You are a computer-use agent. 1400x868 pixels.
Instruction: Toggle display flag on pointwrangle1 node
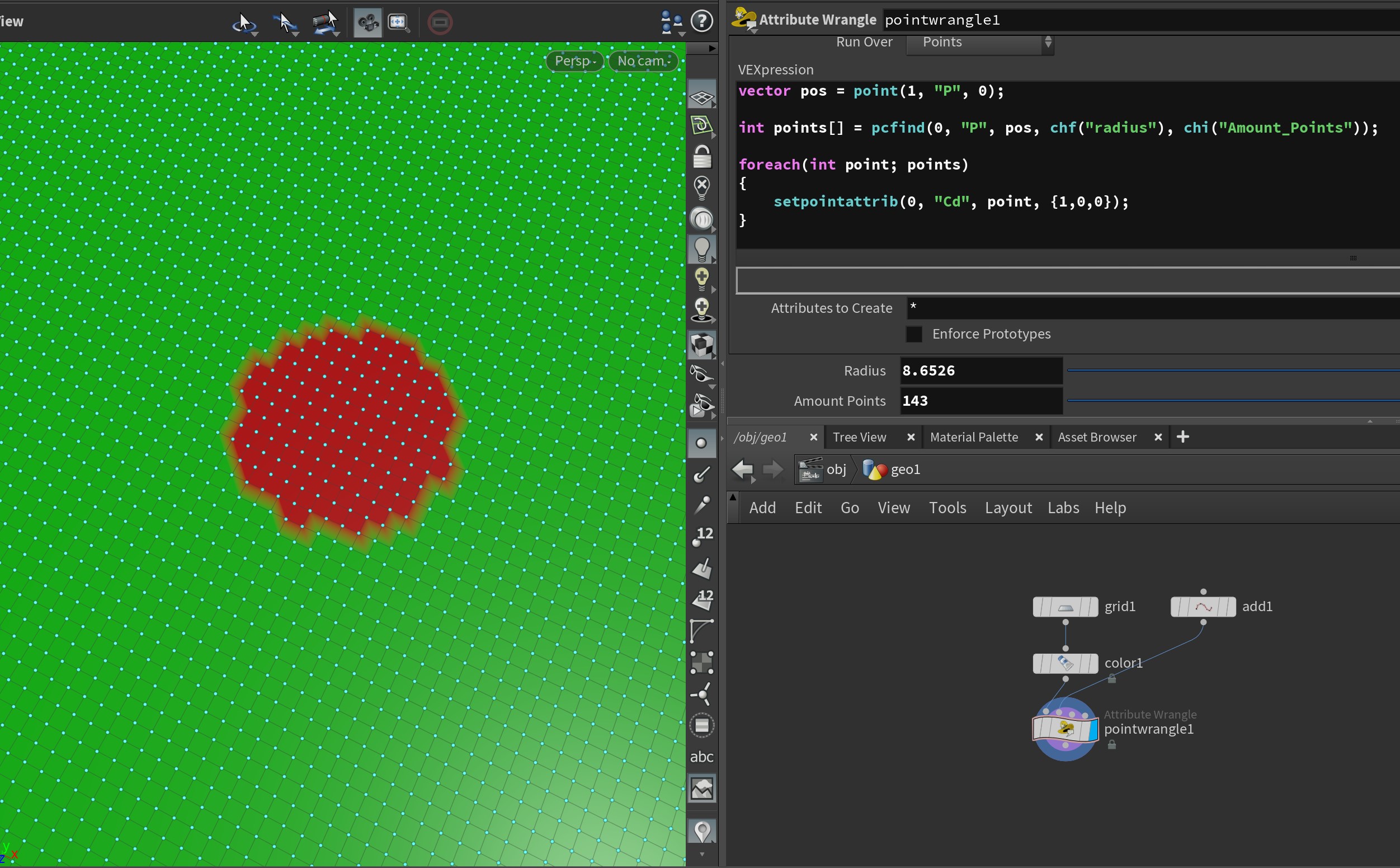[x=1092, y=729]
